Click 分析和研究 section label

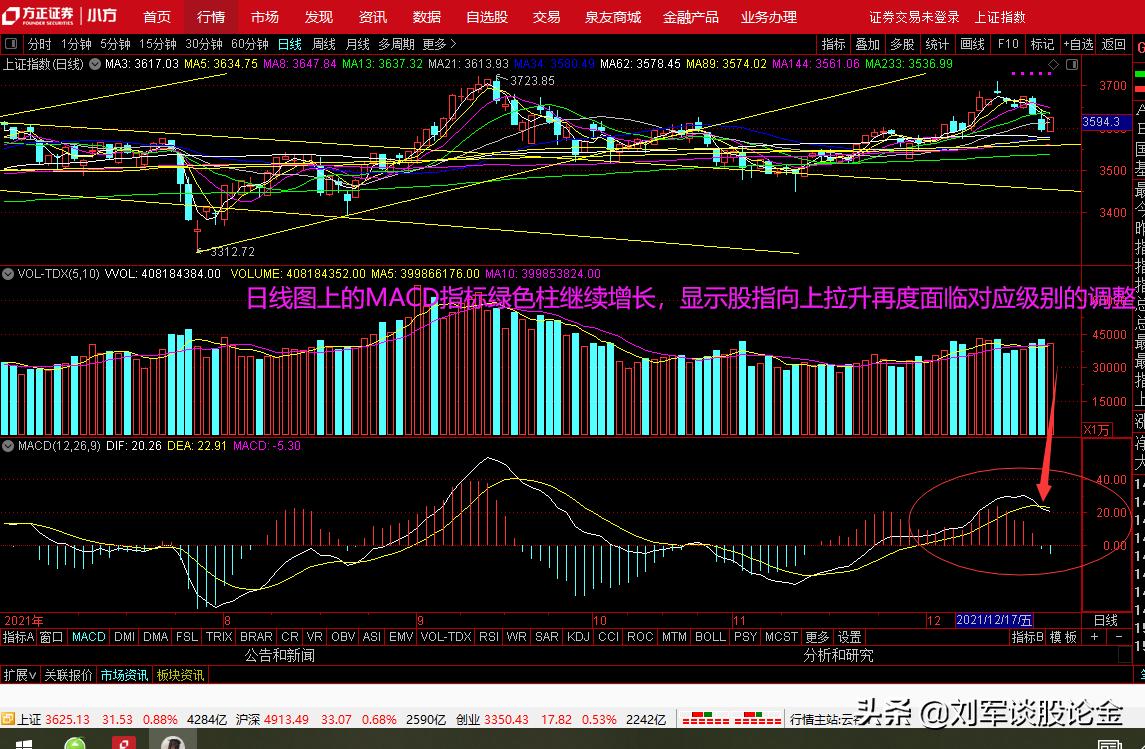point(838,655)
